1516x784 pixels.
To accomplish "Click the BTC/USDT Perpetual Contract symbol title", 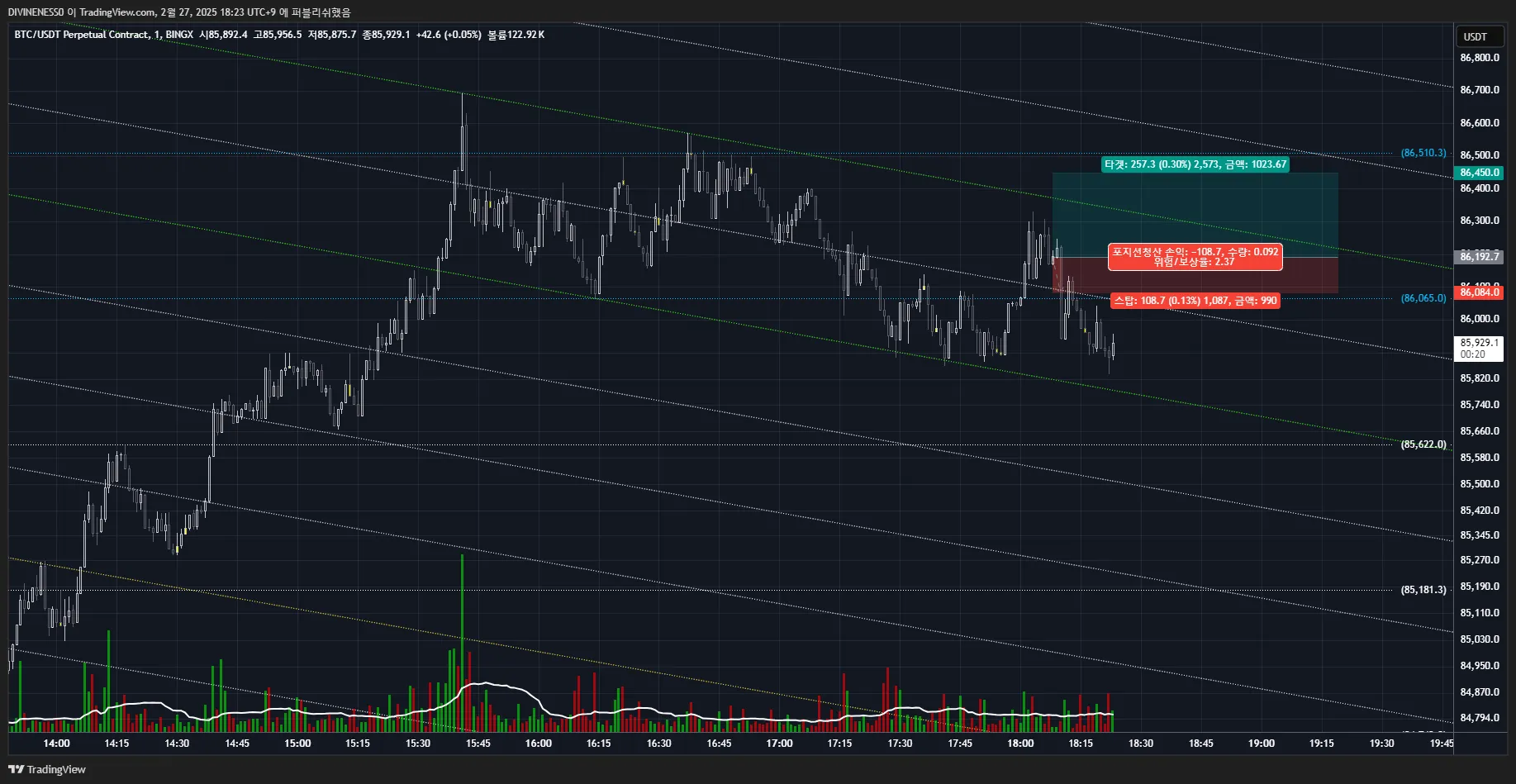I will pyautogui.click(x=83, y=35).
